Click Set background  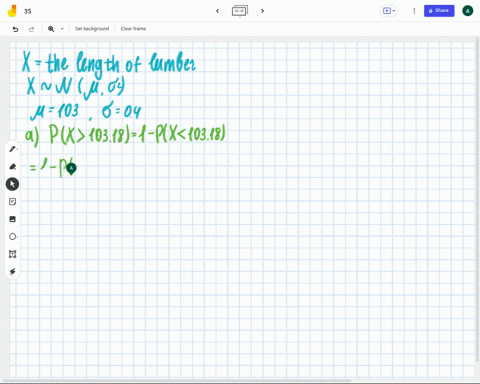click(92, 29)
